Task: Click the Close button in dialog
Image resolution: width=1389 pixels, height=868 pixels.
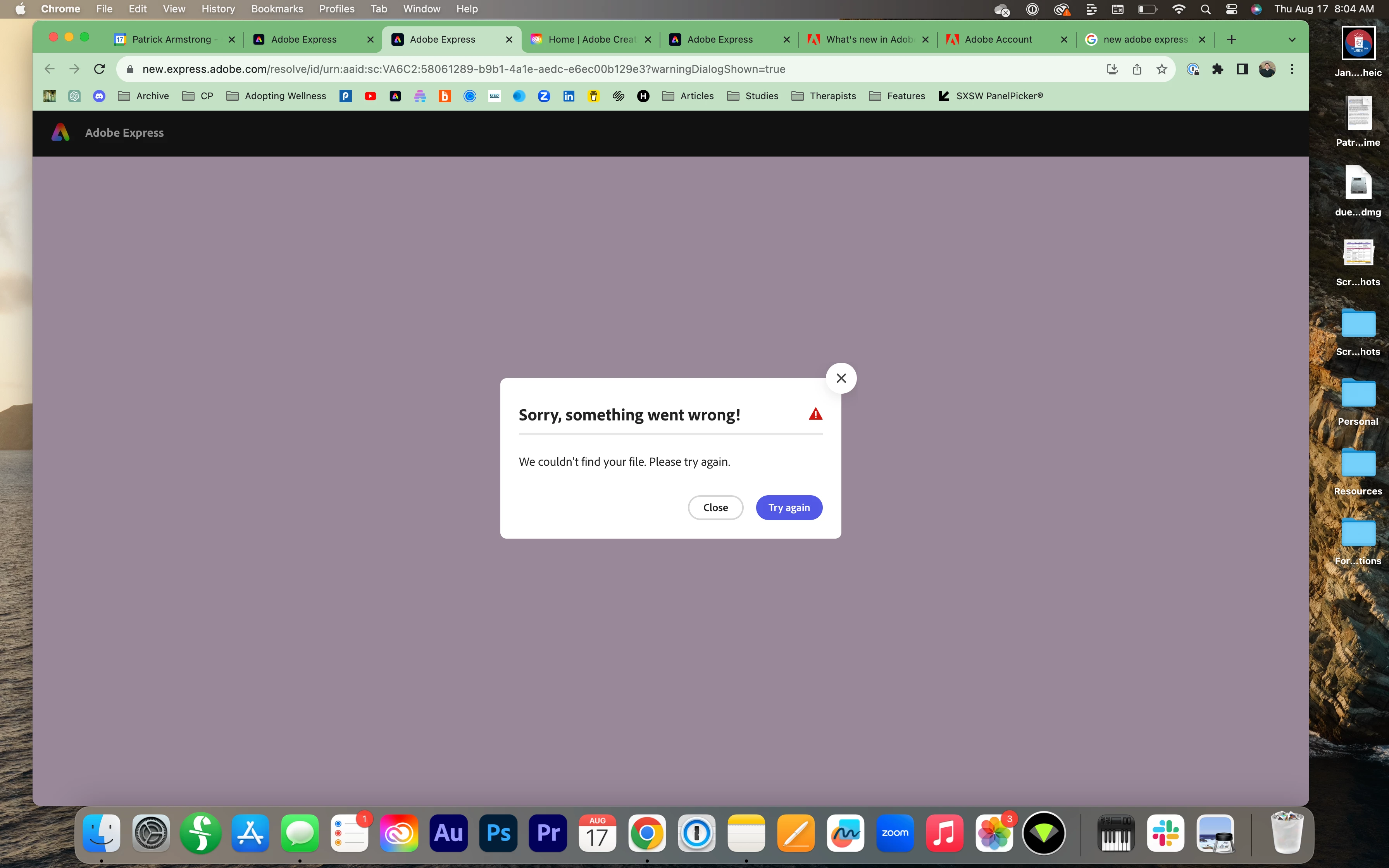Action: click(715, 508)
